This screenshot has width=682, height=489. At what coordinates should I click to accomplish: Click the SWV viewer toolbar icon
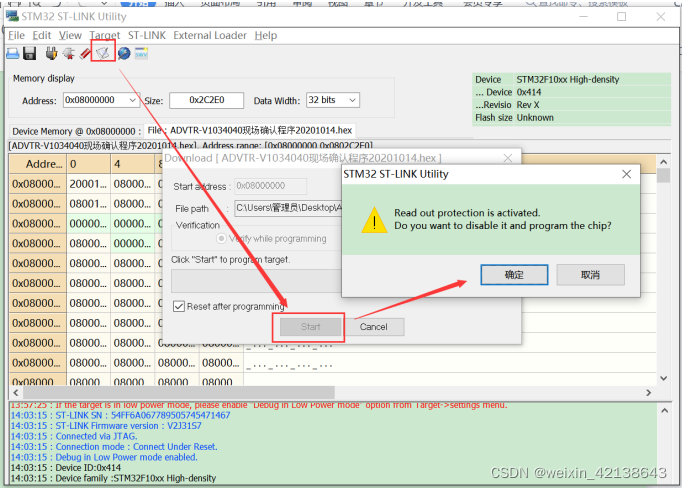click(141, 54)
